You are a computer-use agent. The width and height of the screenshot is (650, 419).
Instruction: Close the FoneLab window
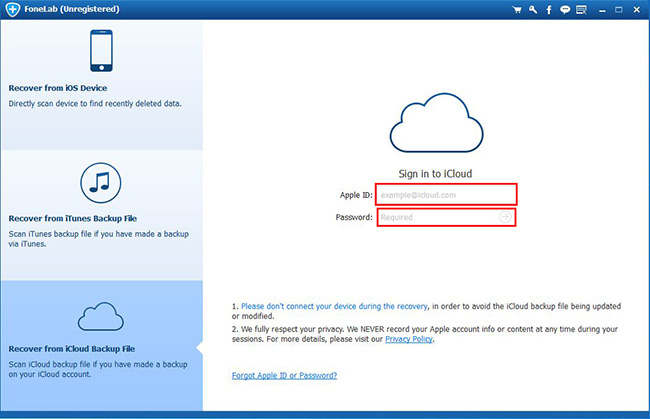click(x=637, y=10)
